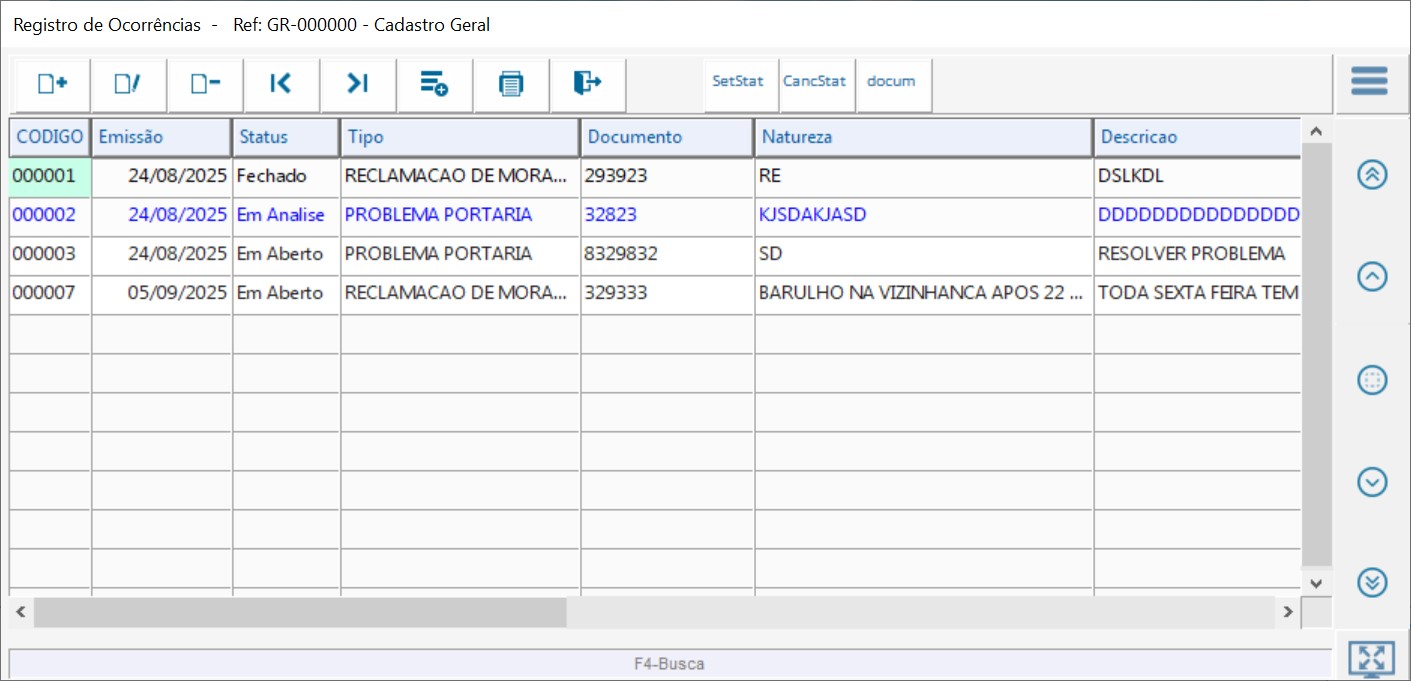1411x681 pixels.
Task: Click the edit record icon
Action: click(128, 84)
